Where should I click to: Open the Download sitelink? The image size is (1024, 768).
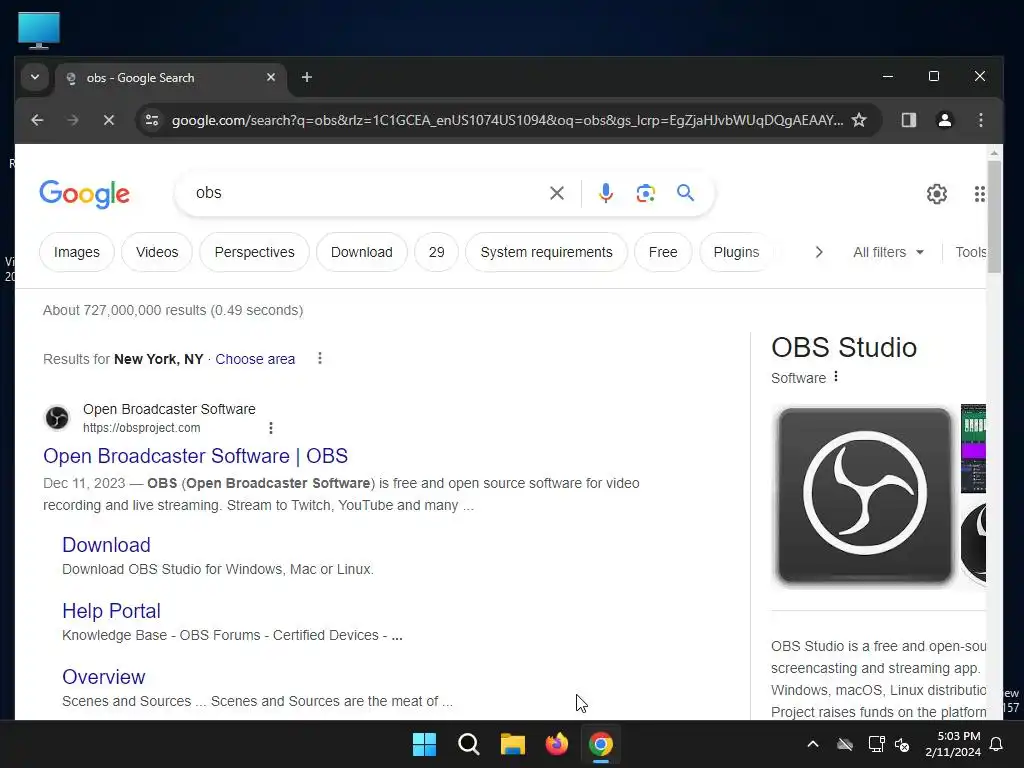(x=106, y=545)
